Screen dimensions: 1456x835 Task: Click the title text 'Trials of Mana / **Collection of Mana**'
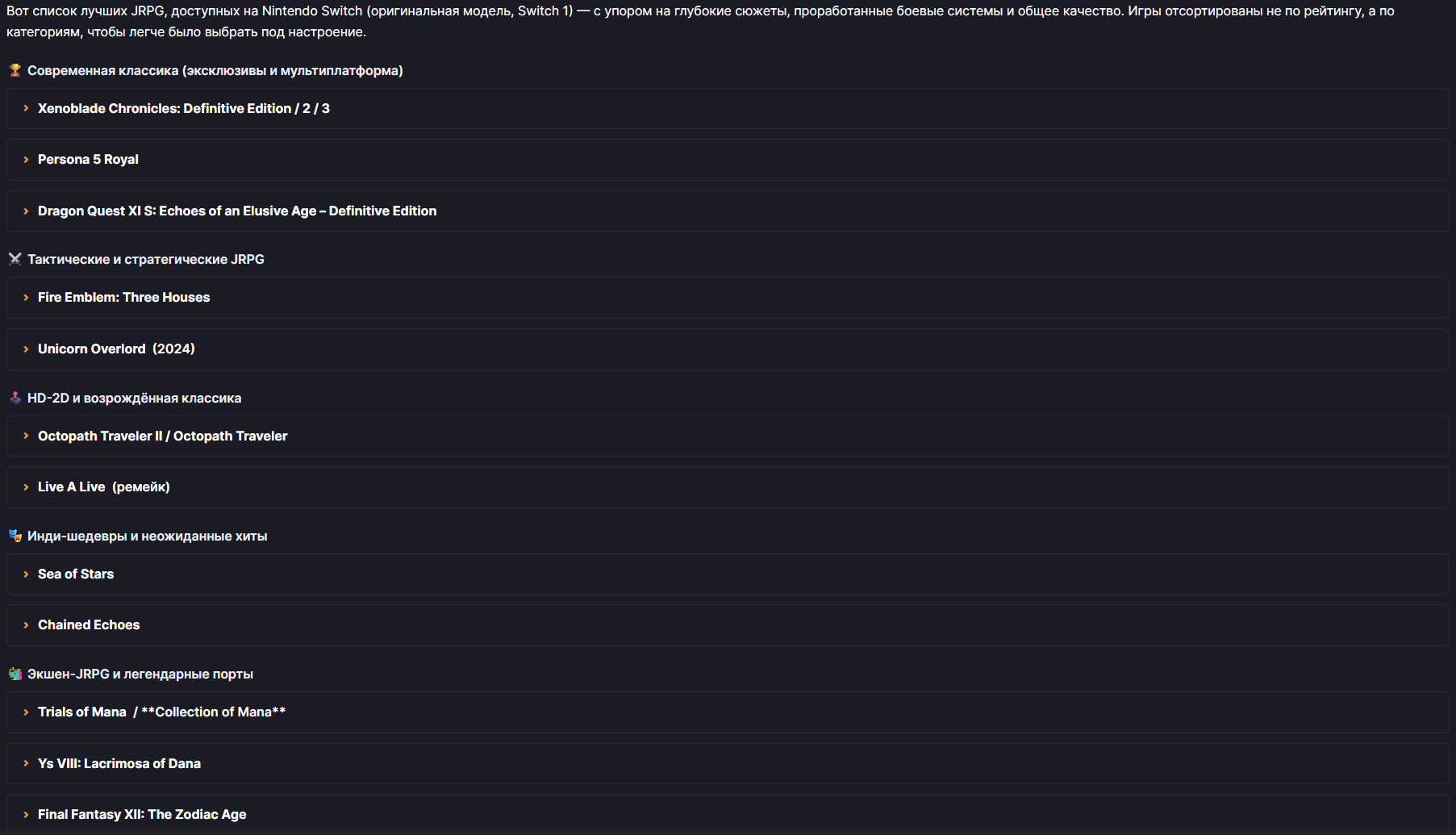(x=161, y=712)
